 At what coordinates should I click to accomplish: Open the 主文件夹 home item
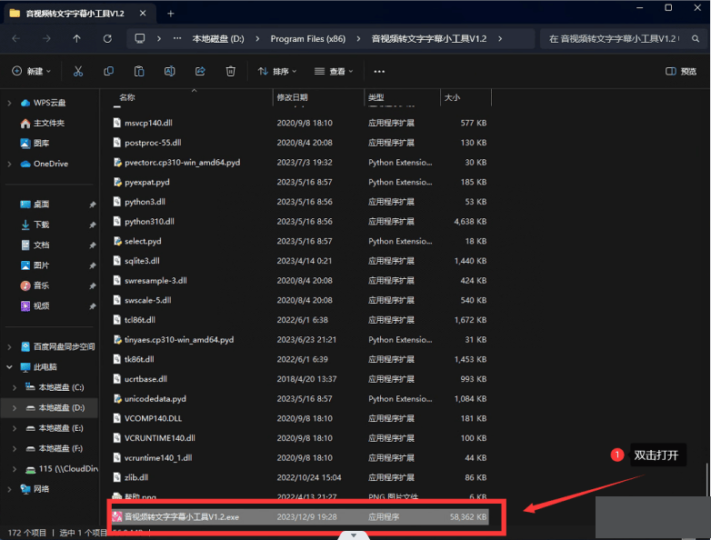(43, 123)
